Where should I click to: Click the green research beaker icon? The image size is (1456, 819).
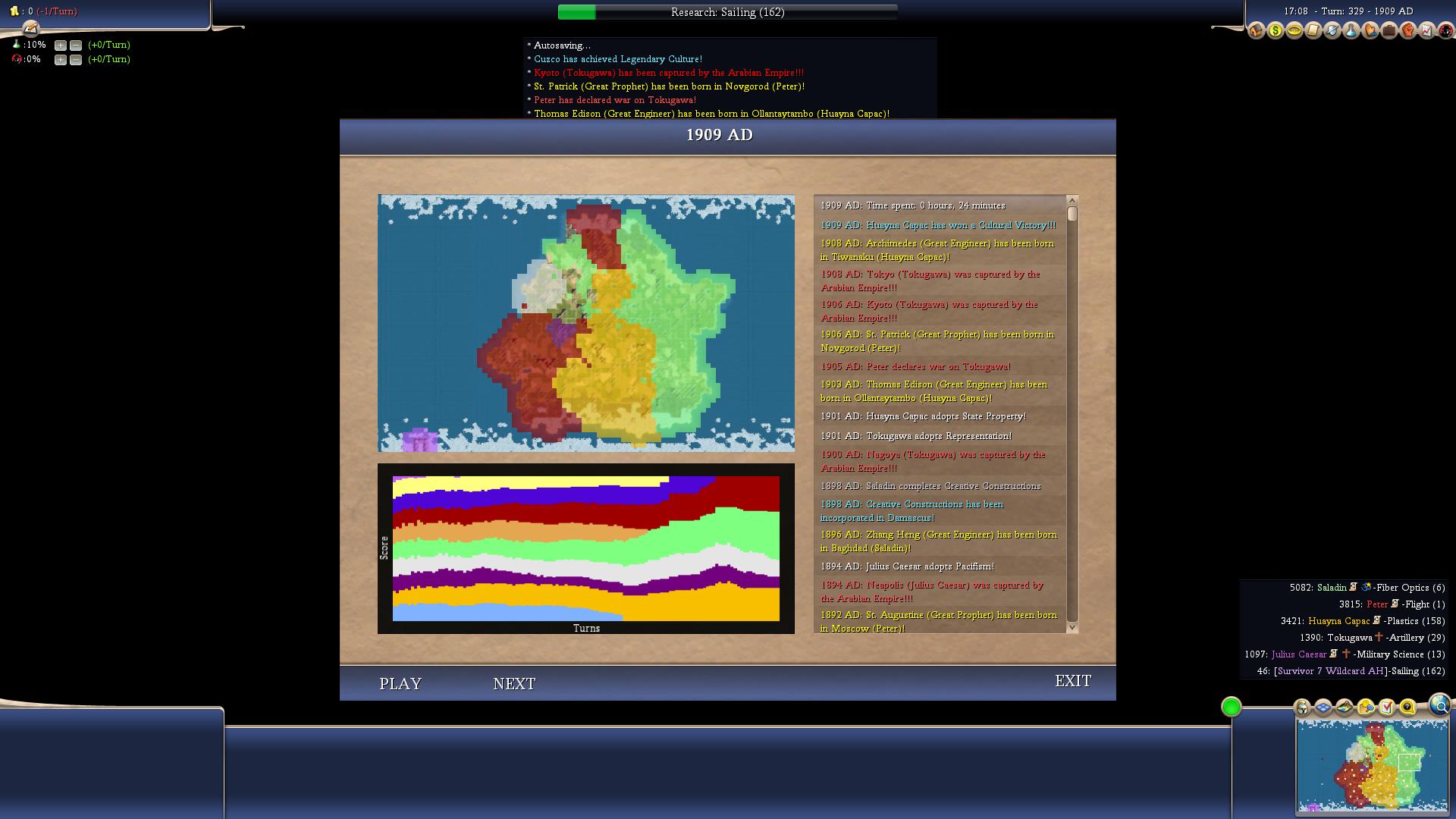coord(16,45)
